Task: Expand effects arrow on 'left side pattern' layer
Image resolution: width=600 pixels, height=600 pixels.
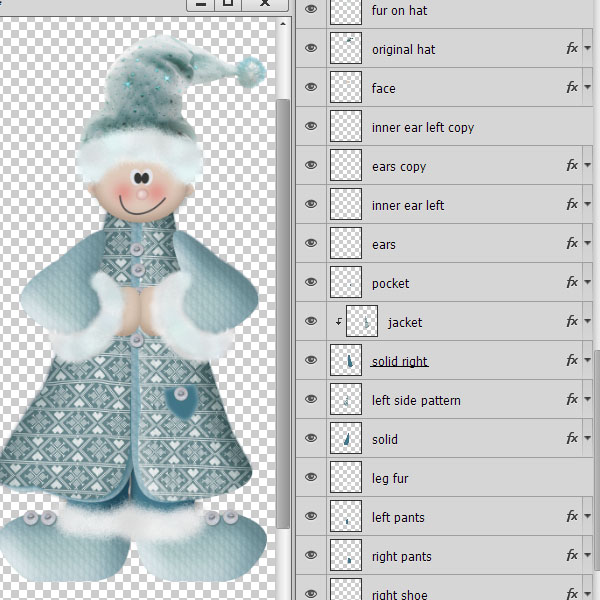Action: (587, 399)
